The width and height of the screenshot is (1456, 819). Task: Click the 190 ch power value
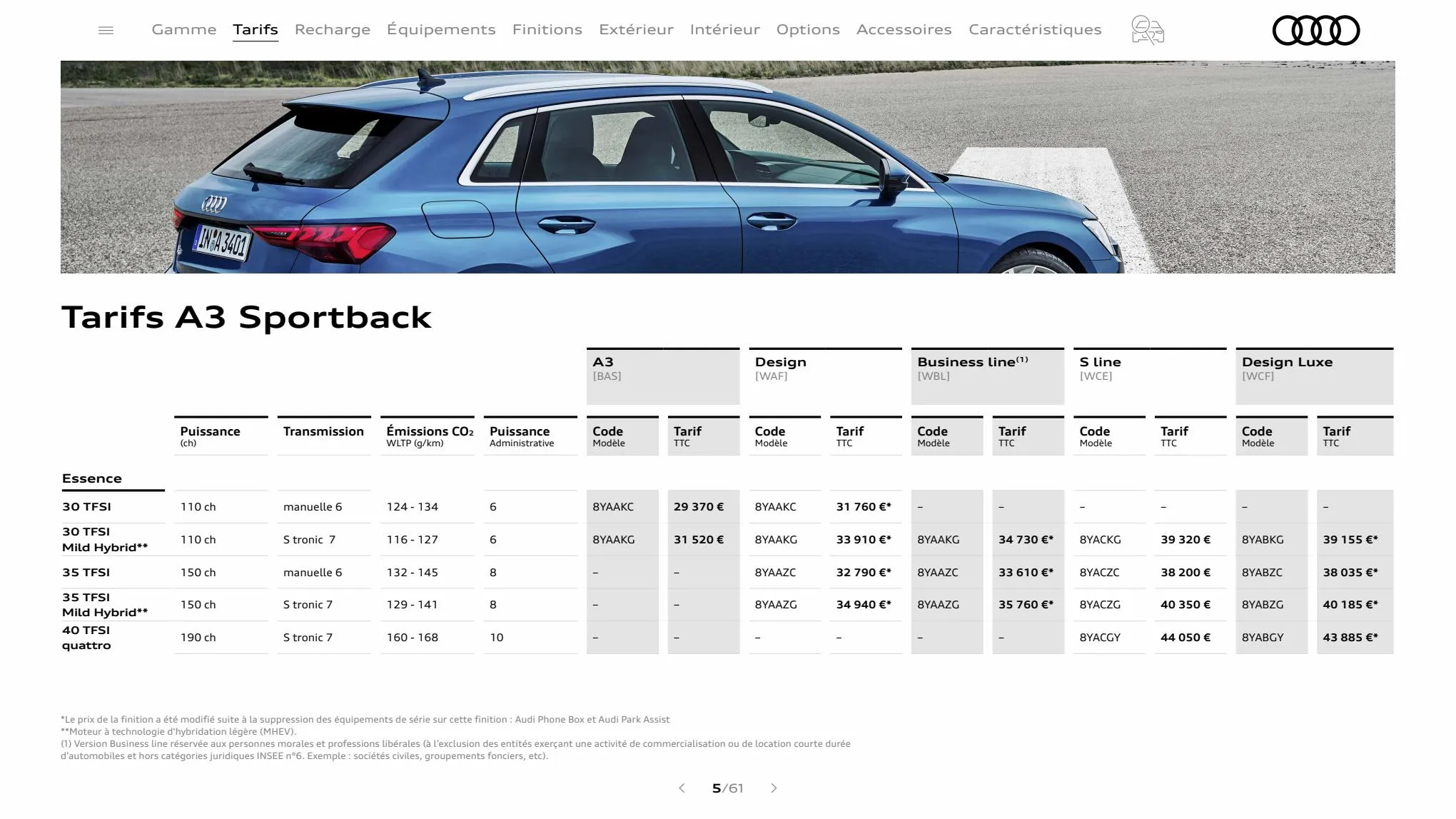[198, 638]
